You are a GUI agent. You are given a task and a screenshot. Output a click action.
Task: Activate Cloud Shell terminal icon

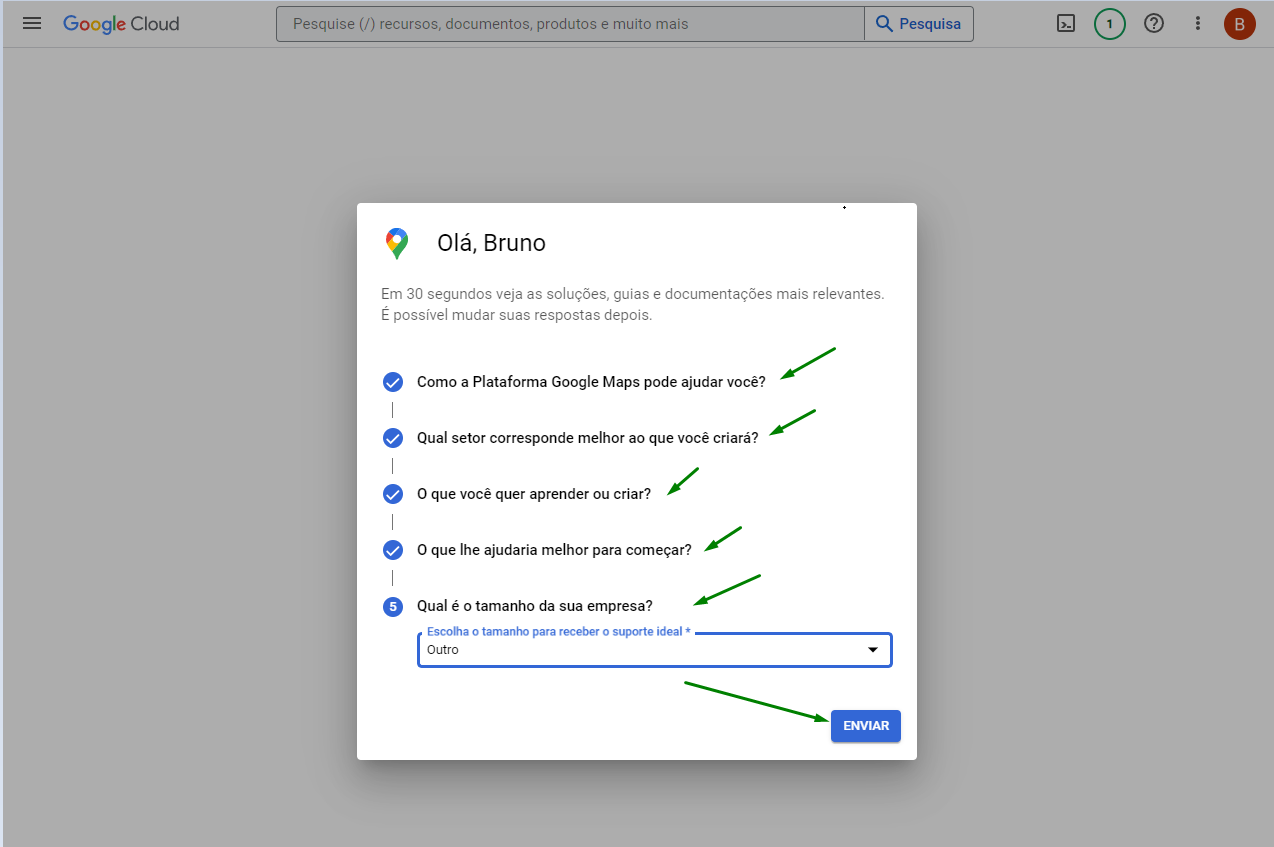pos(1066,24)
